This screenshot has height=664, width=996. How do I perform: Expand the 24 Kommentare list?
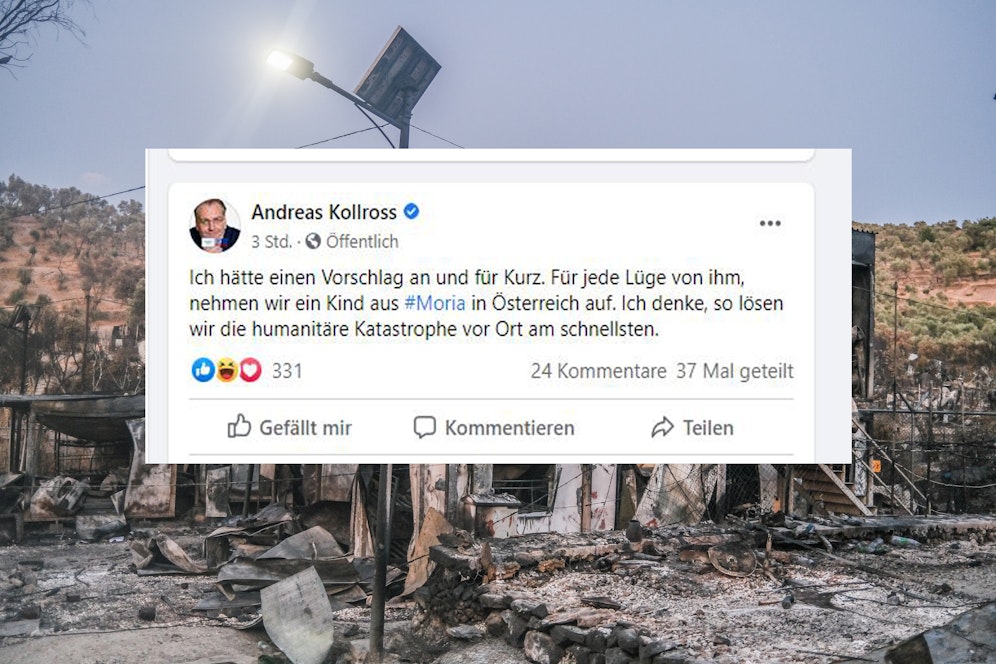[x=598, y=371]
